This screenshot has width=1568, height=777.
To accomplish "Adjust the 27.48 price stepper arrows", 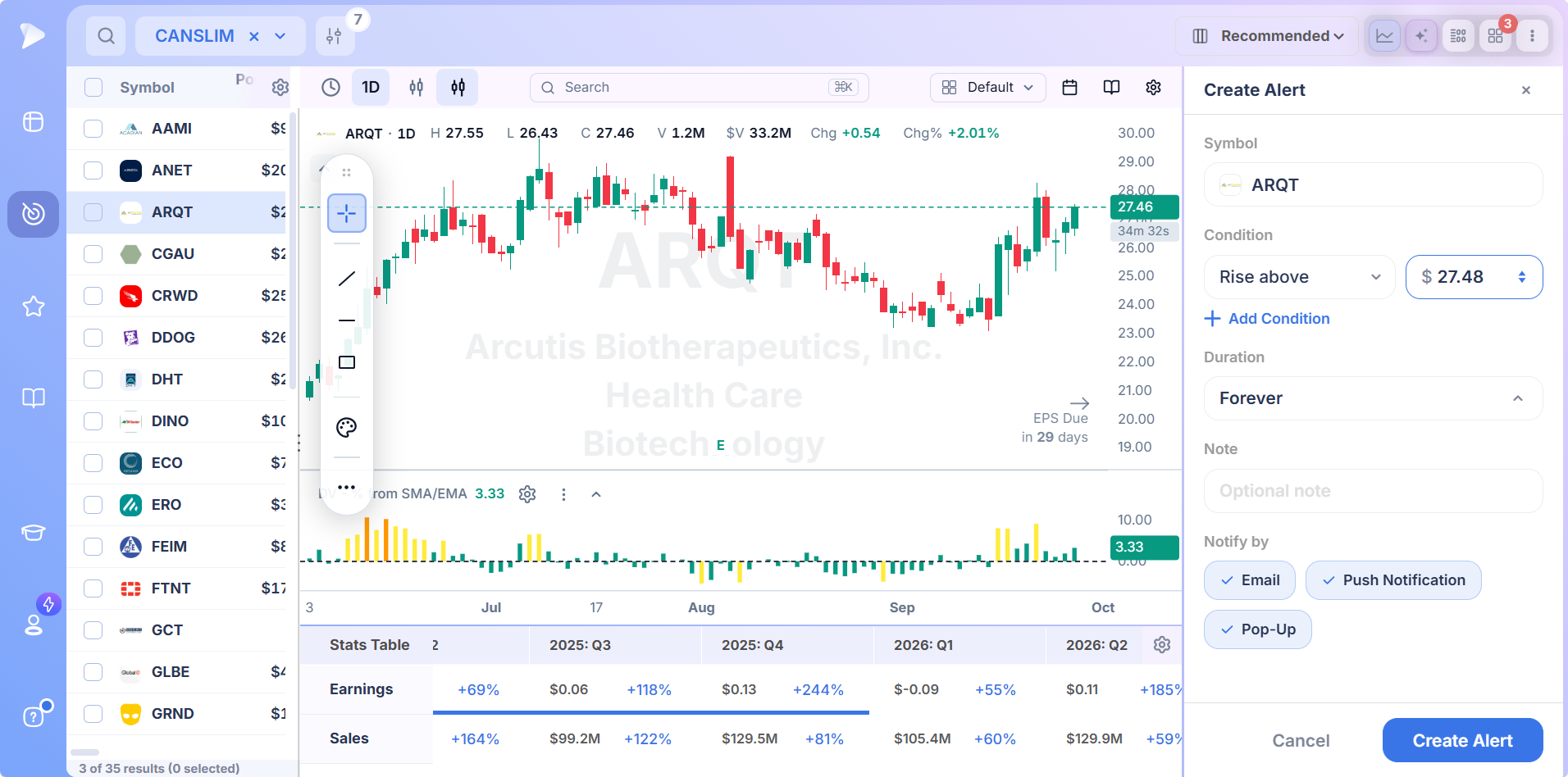I will [x=1522, y=277].
